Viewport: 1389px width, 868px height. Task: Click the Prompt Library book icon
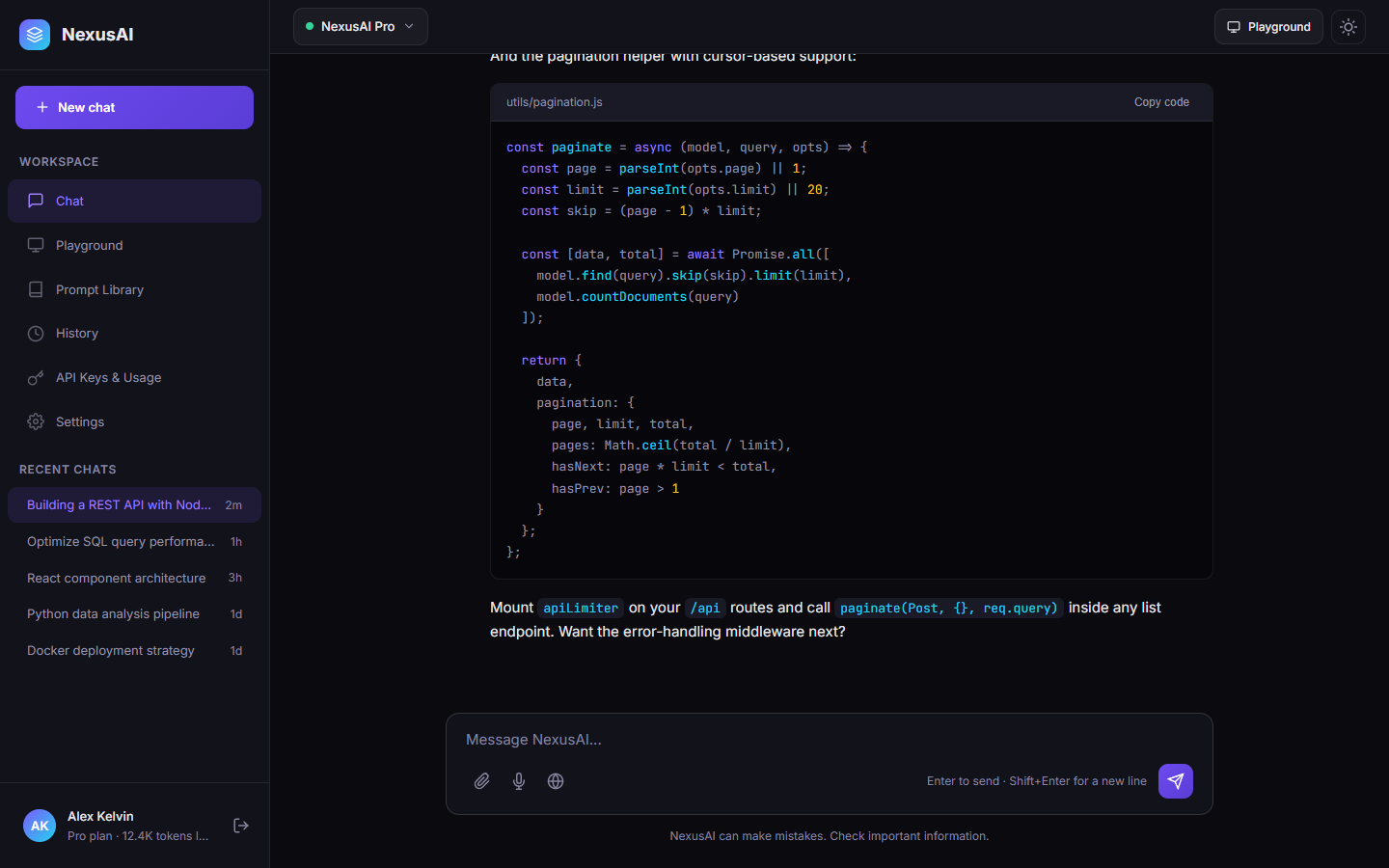(x=36, y=289)
